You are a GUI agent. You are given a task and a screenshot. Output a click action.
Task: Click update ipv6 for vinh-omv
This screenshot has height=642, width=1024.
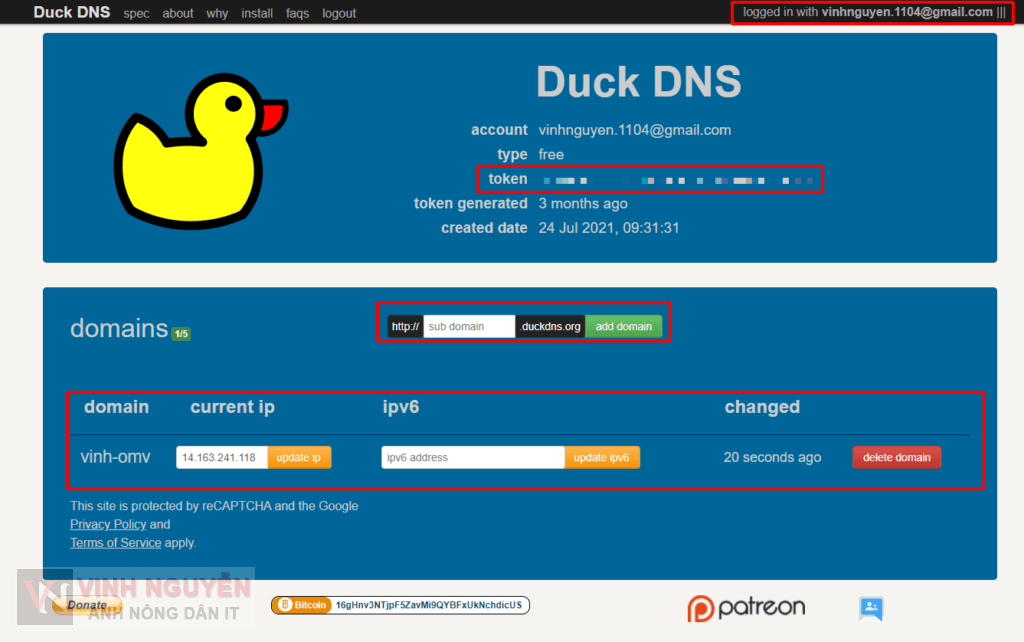[602, 457]
